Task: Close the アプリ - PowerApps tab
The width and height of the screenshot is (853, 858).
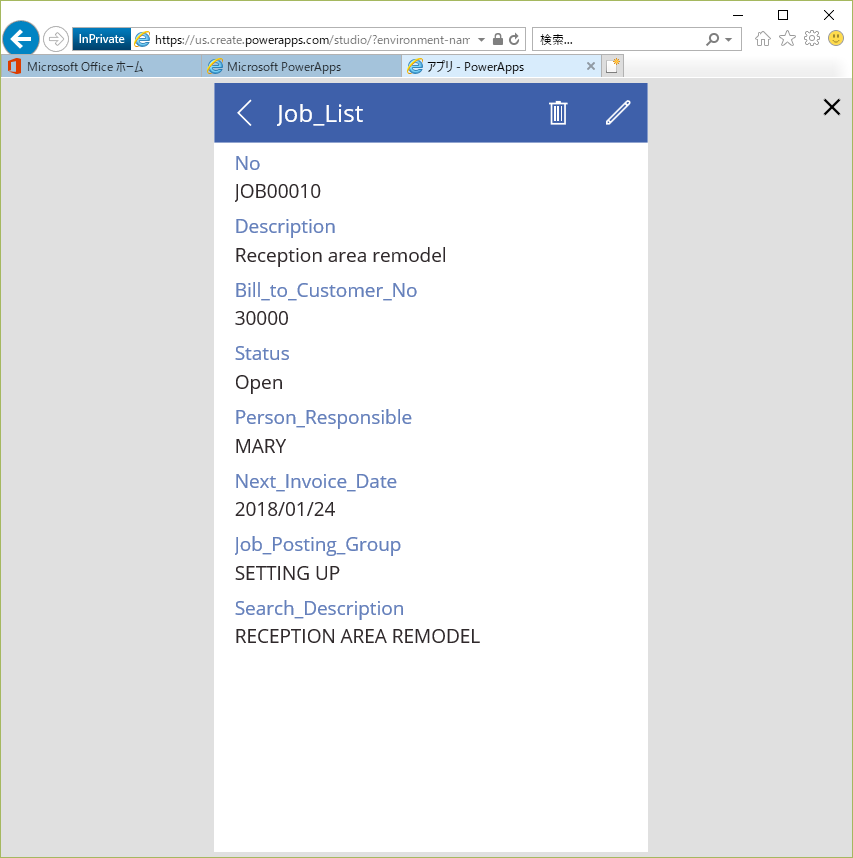Action: tap(591, 66)
